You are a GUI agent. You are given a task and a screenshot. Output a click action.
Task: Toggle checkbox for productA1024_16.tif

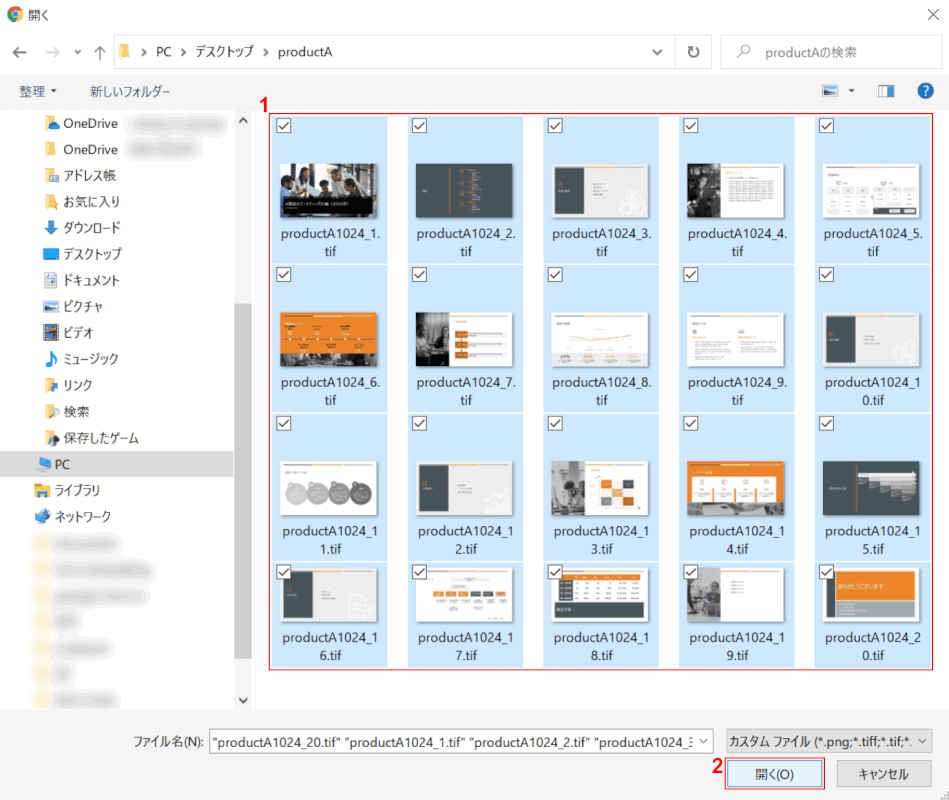284,572
